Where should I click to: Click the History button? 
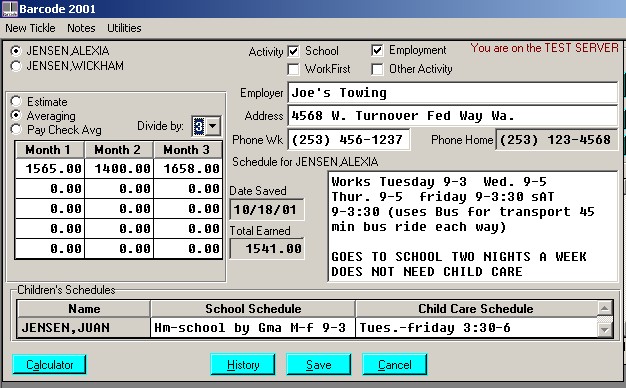coord(243,364)
